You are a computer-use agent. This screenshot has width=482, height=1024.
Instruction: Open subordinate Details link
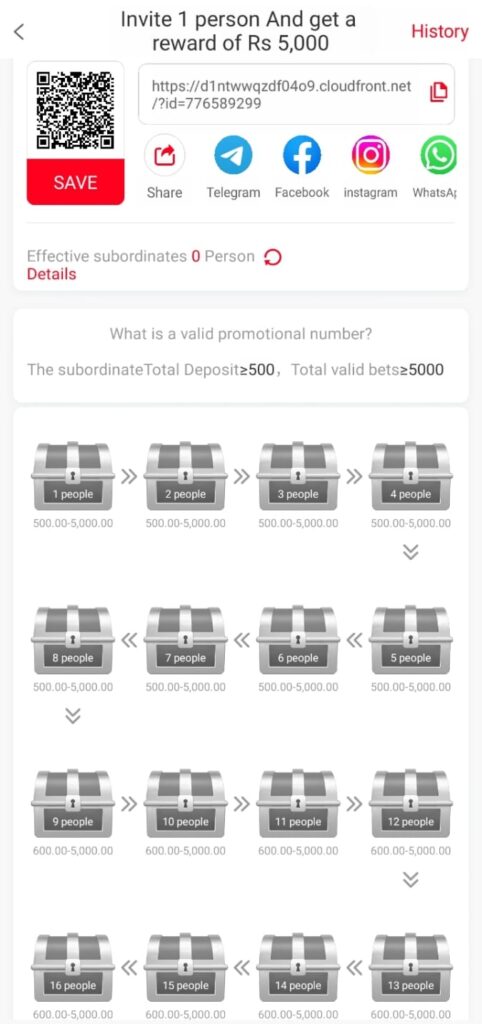pos(52,274)
